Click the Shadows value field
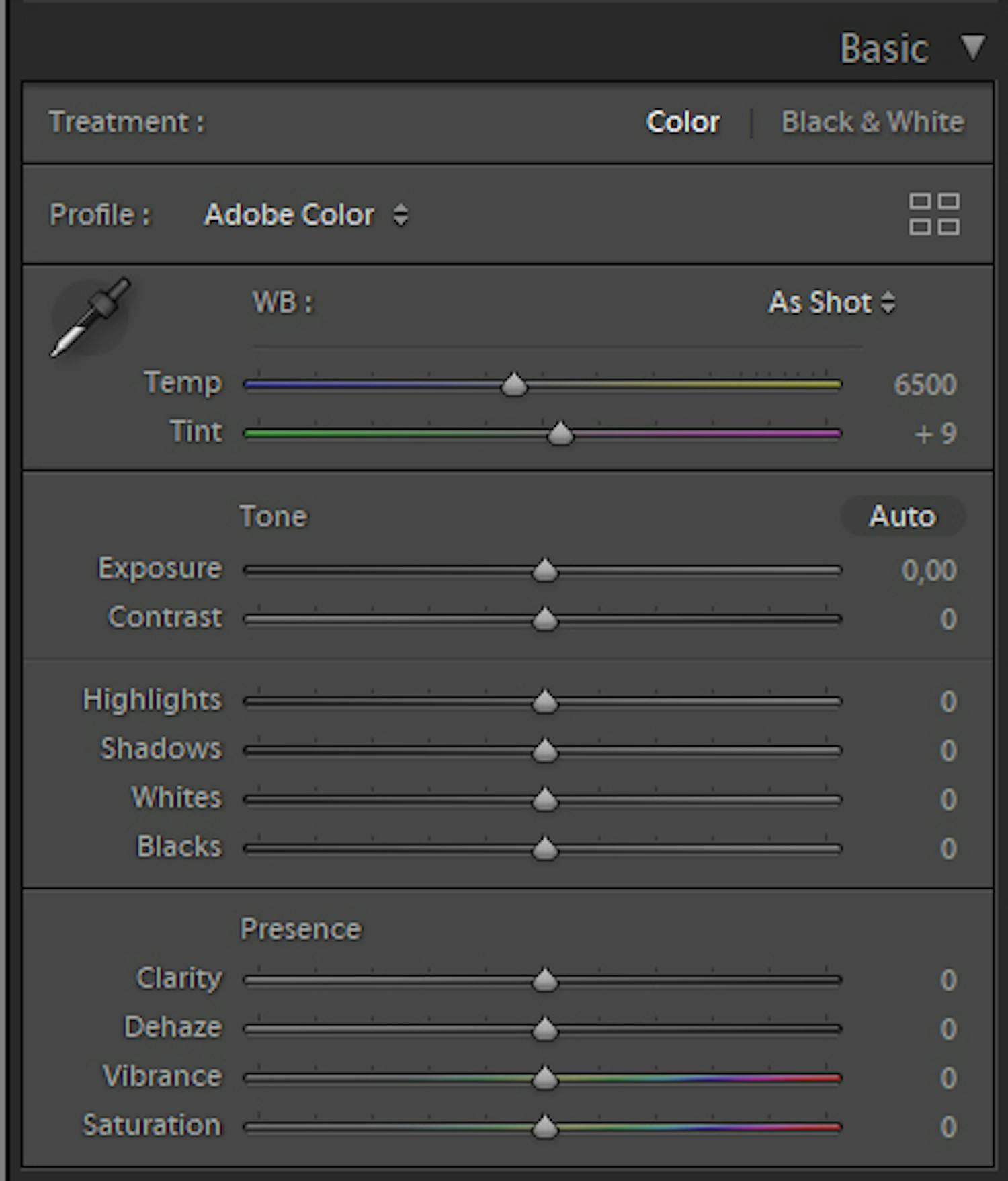 click(948, 751)
